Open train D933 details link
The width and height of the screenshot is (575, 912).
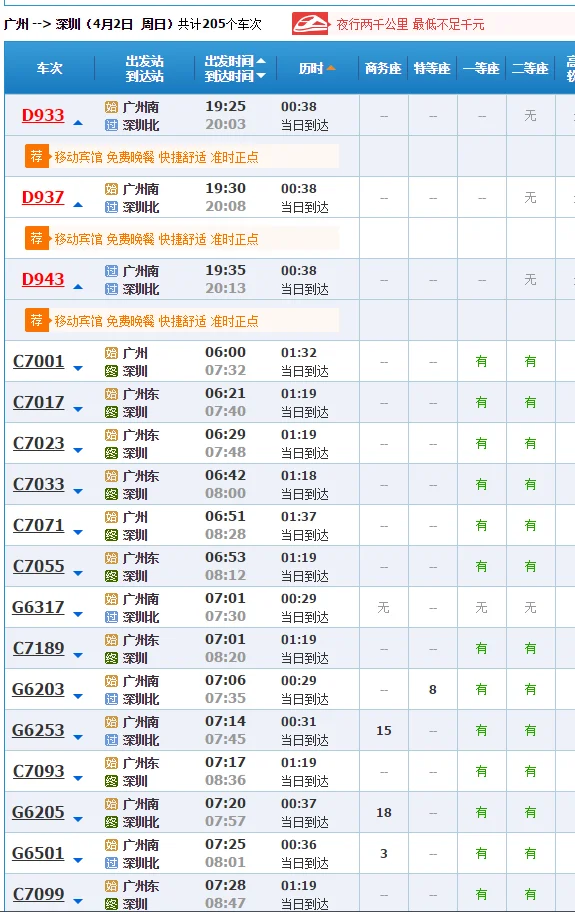coord(43,115)
